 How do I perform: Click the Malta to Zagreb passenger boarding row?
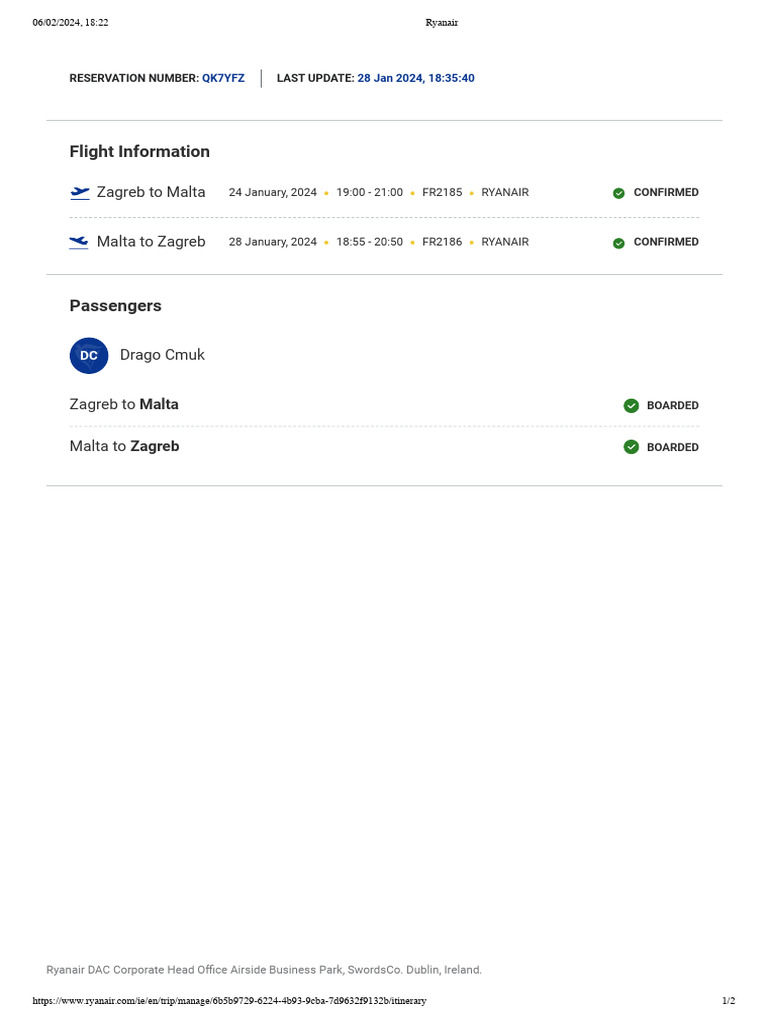[124, 447]
